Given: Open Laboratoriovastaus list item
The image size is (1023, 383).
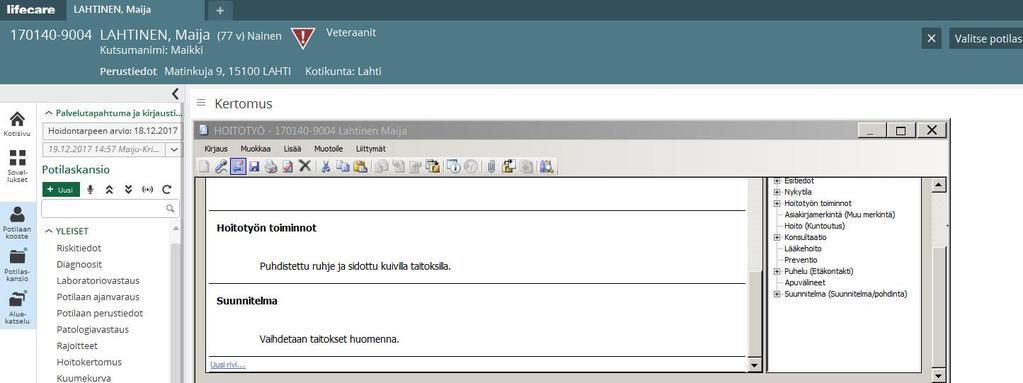Looking at the screenshot, I should point(98,281).
